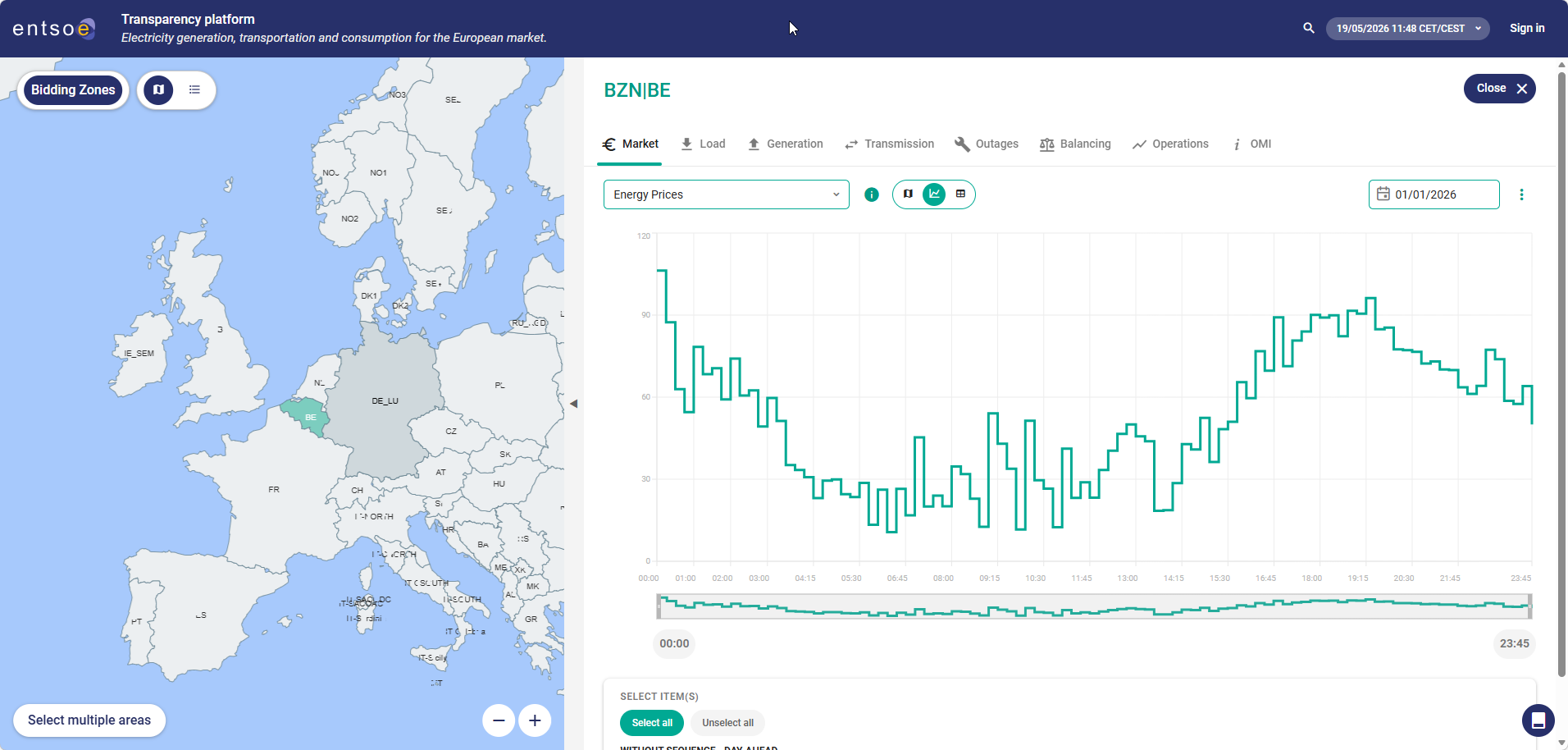
Task: Open the Energy Prices dropdown
Action: click(727, 194)
